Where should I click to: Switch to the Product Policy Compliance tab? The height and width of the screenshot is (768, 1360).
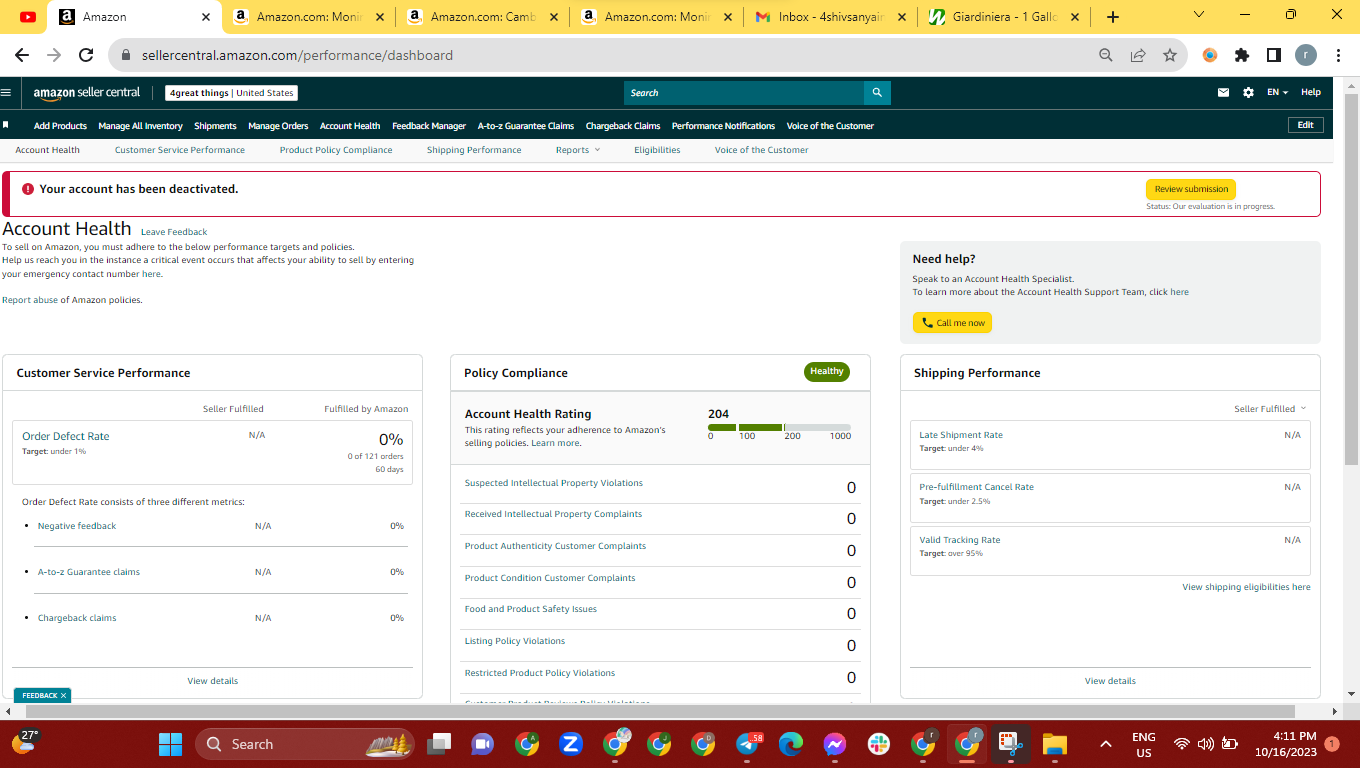(336, 150)
